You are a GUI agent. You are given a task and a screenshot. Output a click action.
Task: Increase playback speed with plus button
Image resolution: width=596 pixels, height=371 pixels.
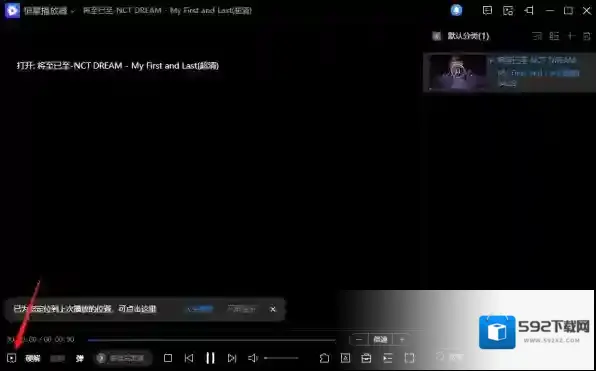402,339
